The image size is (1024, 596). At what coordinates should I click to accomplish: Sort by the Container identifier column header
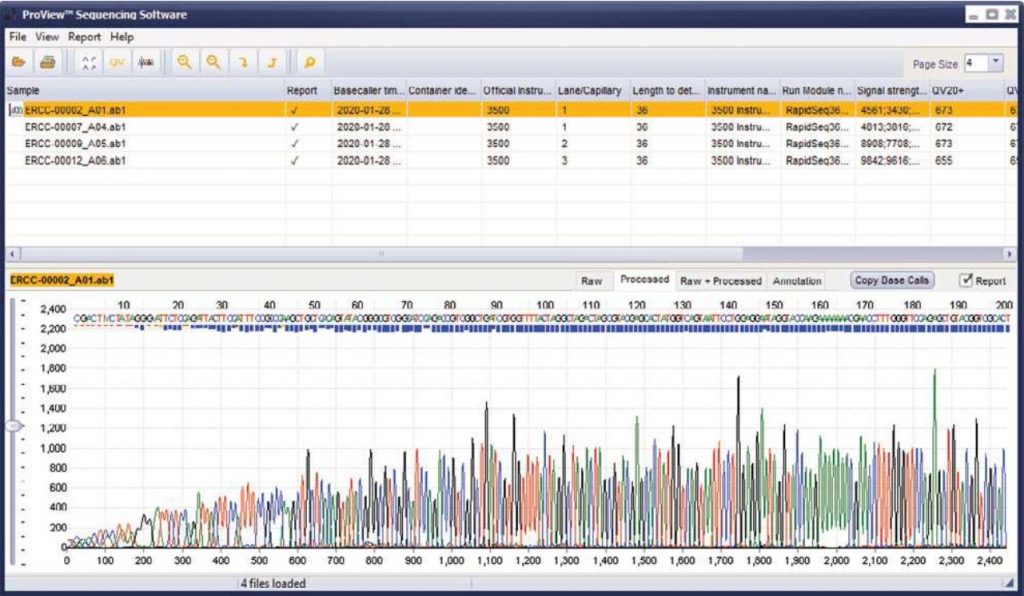443,91
